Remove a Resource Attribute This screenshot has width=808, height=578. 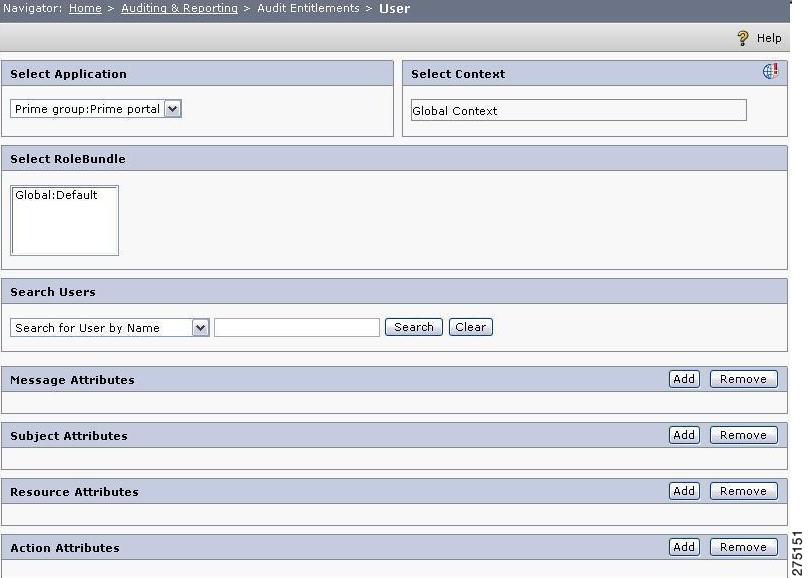click(744, 491)
